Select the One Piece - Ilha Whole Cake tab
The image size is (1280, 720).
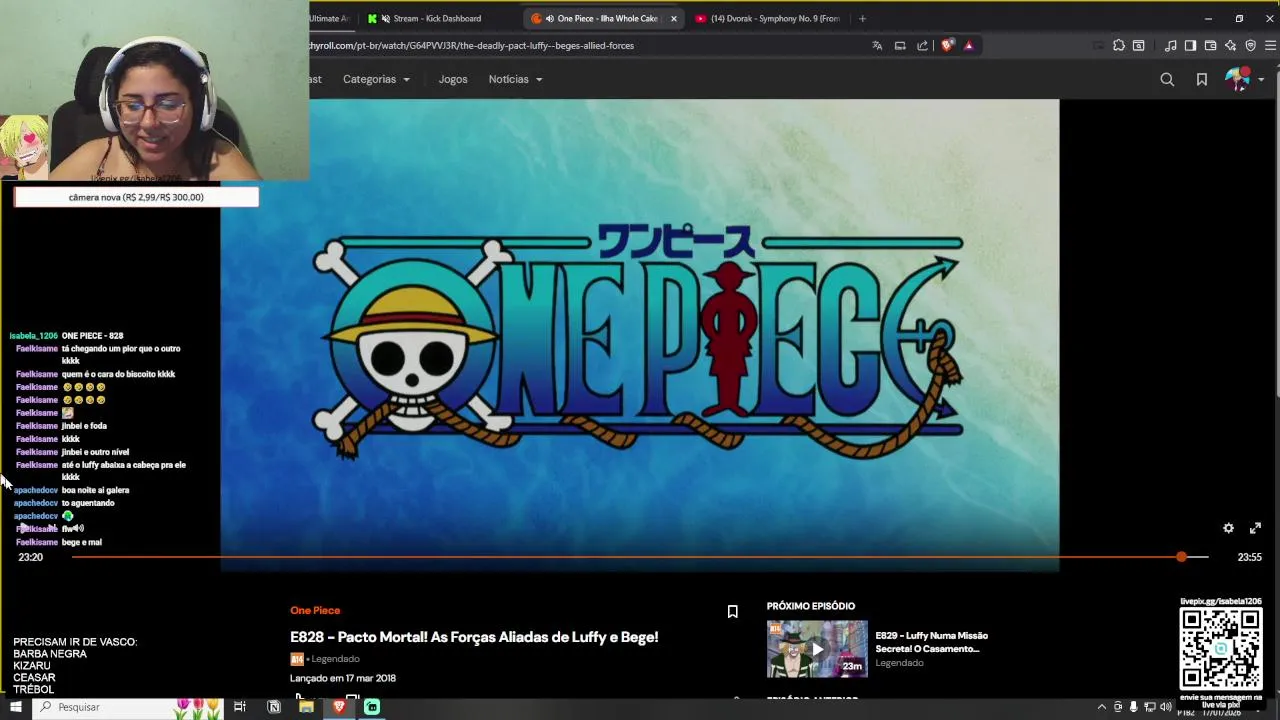pos(601,18)
